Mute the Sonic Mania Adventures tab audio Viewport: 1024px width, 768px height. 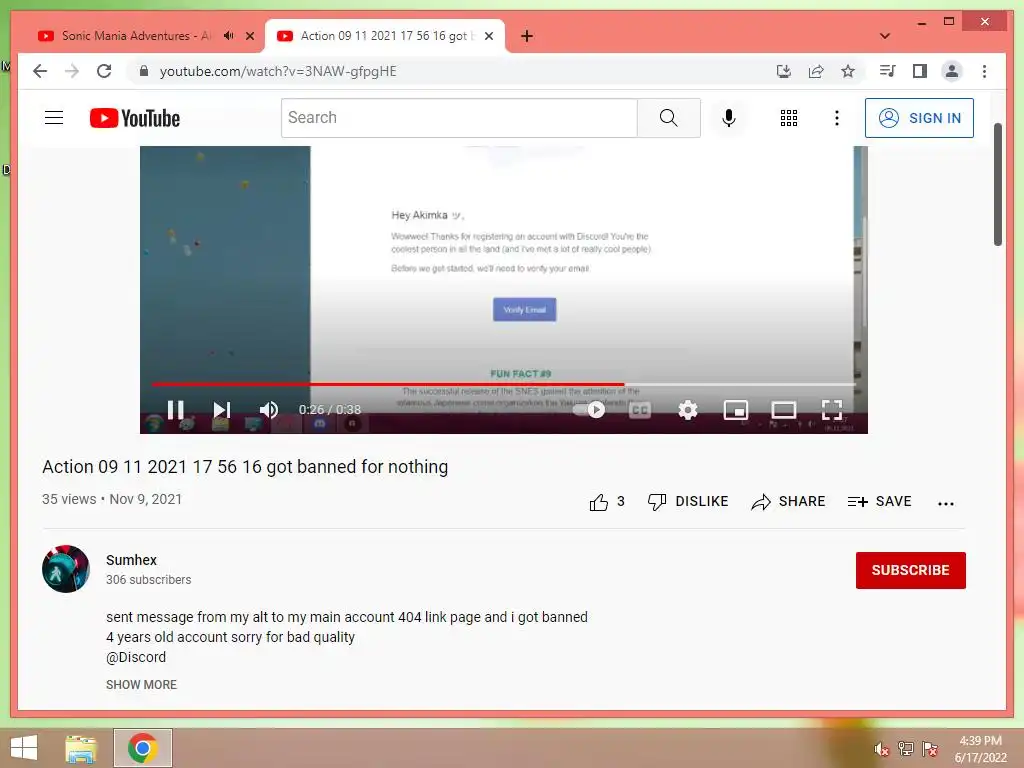click(229, 36)
